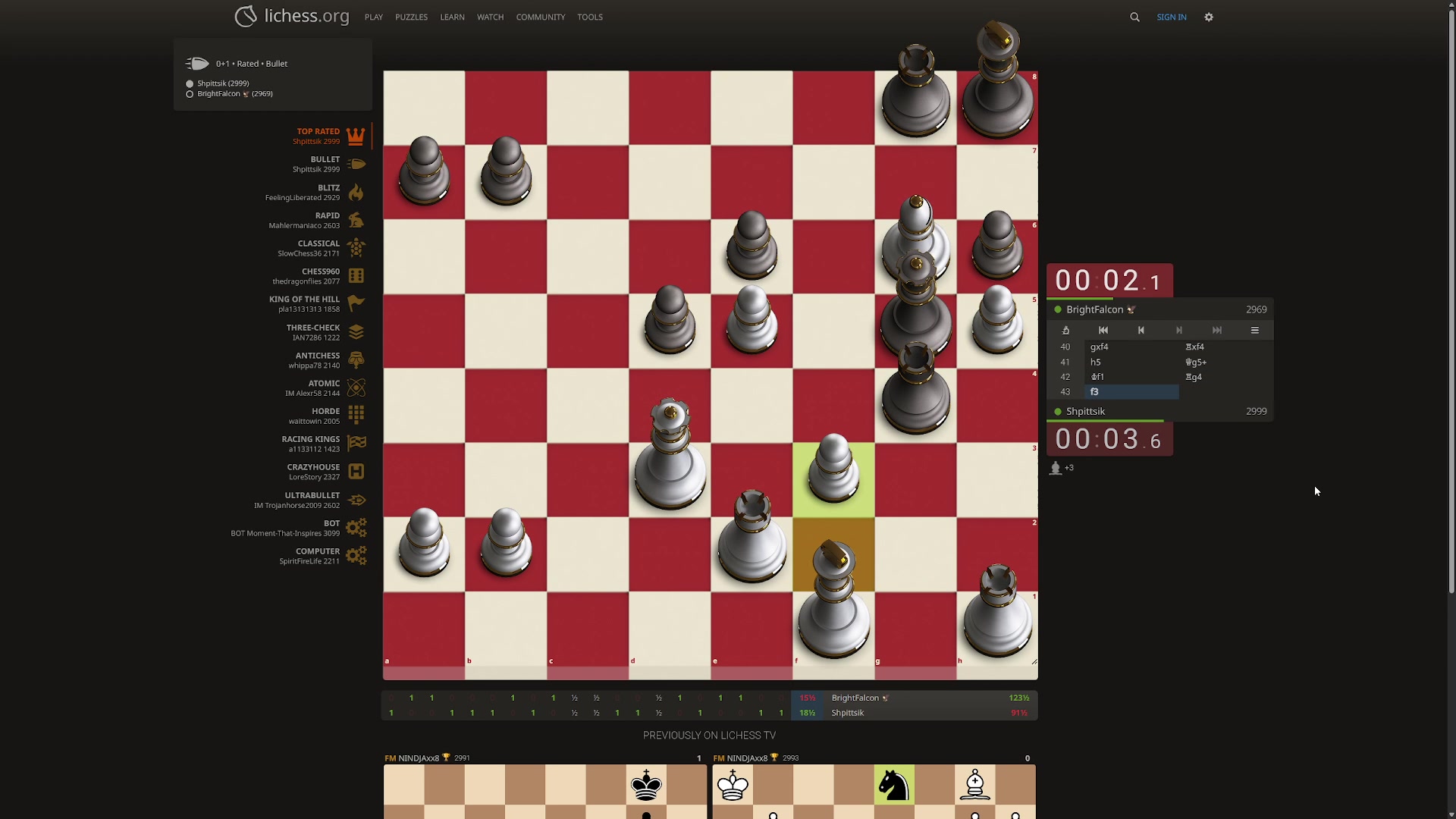Open previous NINDJAxx8 game board thumbnail
Image resolution: width=1456 pixels, height=819 pixels.
tap(544, 791)
